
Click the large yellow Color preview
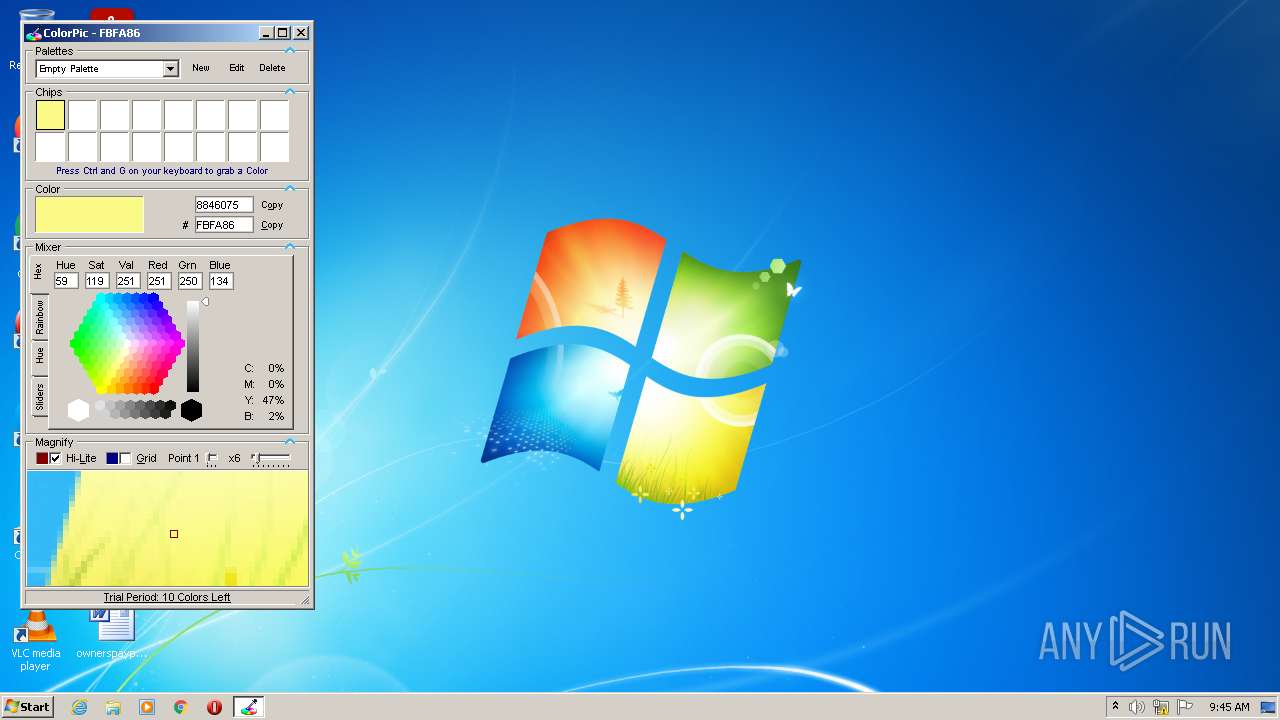[x=90, y=215]
